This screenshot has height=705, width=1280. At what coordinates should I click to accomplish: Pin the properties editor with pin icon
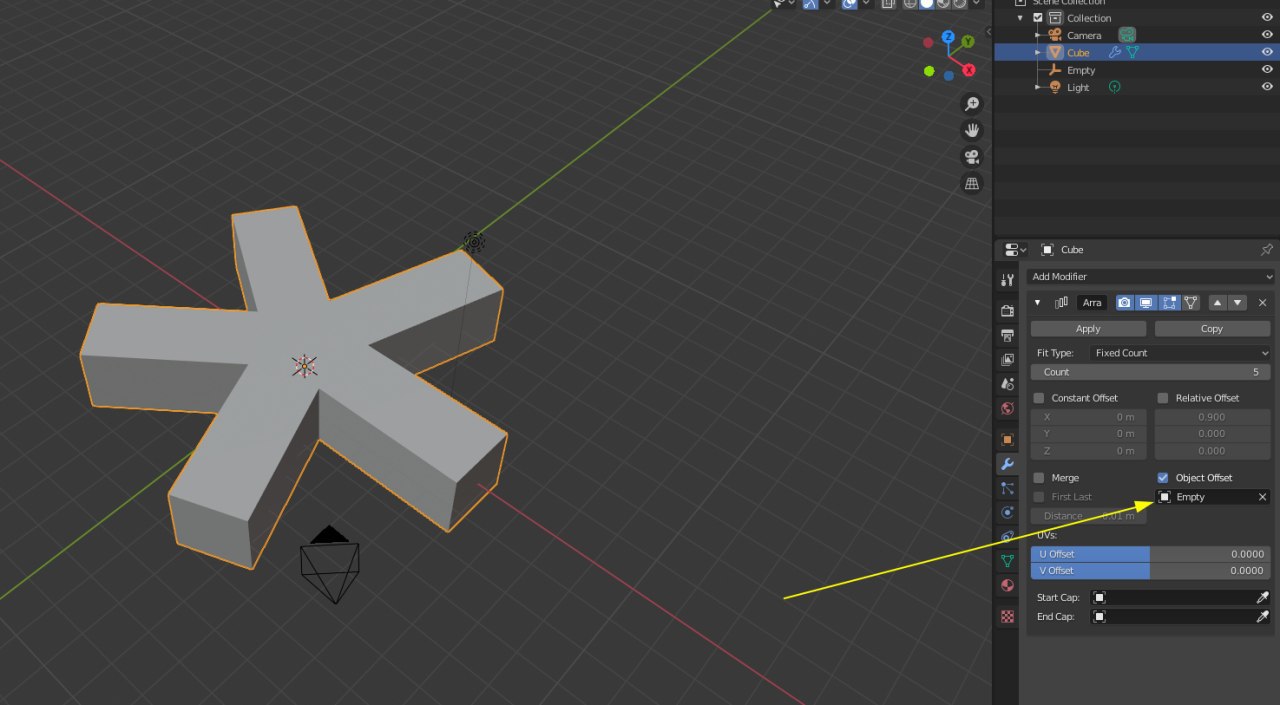(1266, 250)
